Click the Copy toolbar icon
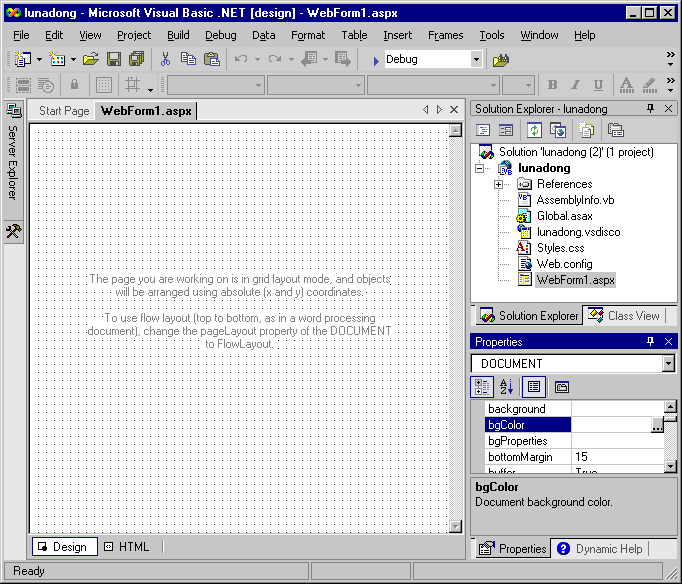682x584 pixels. point(188,59)
